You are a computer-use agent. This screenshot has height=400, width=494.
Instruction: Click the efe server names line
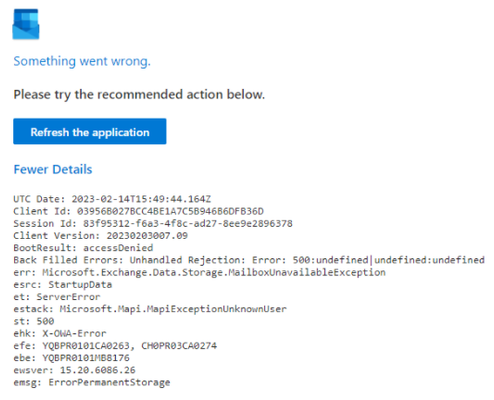point(115,346)
